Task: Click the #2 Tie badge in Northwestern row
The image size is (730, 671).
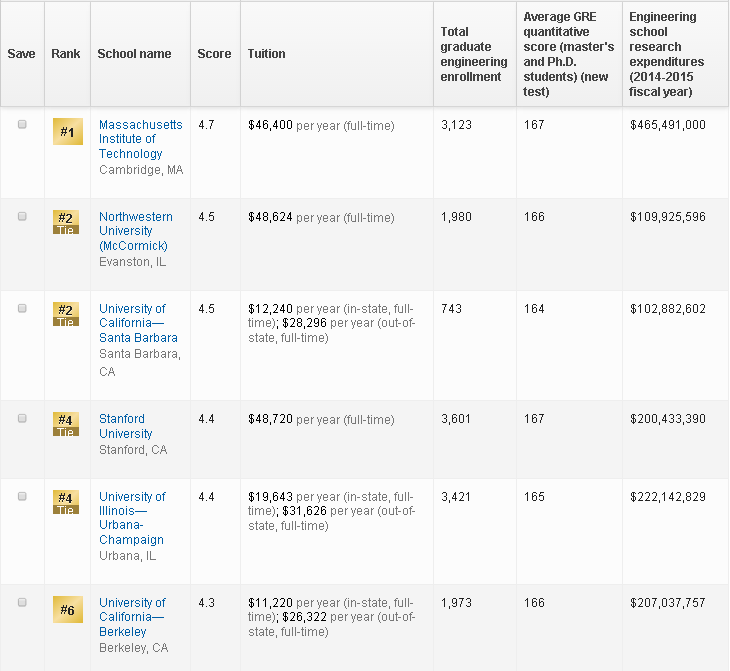Action: pos(66,222)
